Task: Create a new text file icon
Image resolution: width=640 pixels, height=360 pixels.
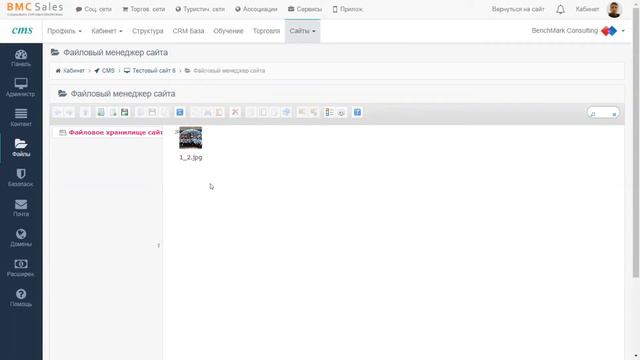Action: [113, 112]
